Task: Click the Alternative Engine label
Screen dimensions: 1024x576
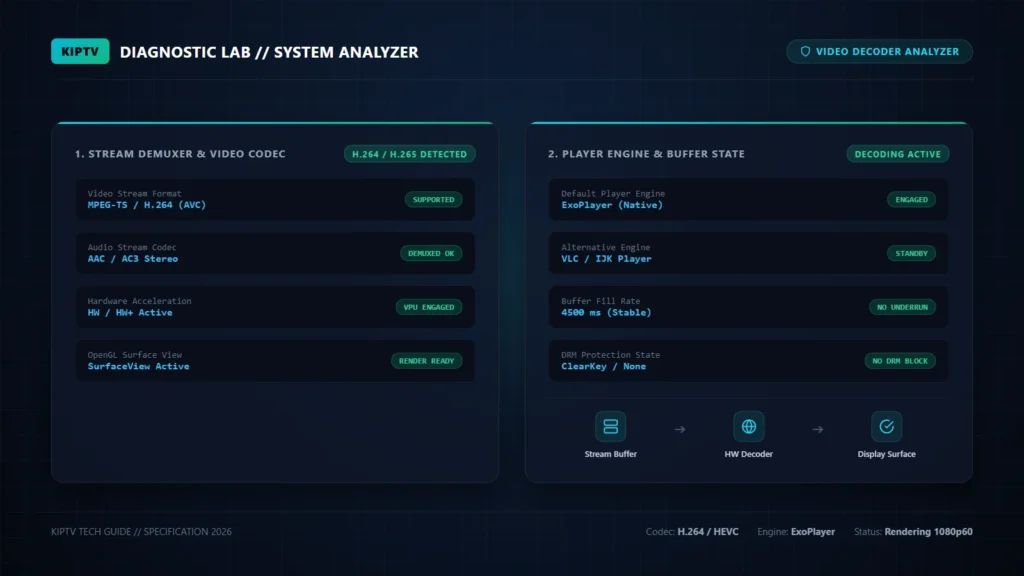Action: tap(605, 248)
